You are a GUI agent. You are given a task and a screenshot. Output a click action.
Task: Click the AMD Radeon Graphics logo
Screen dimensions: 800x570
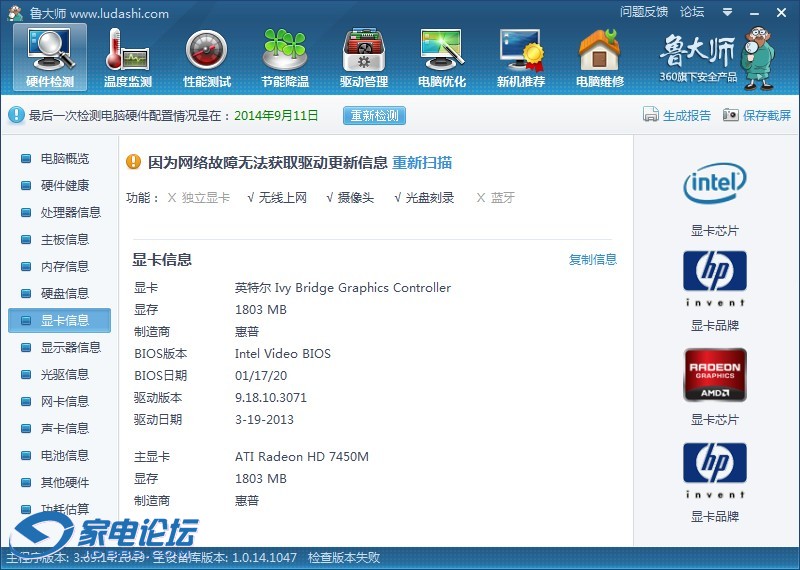[x=714, y=374]
